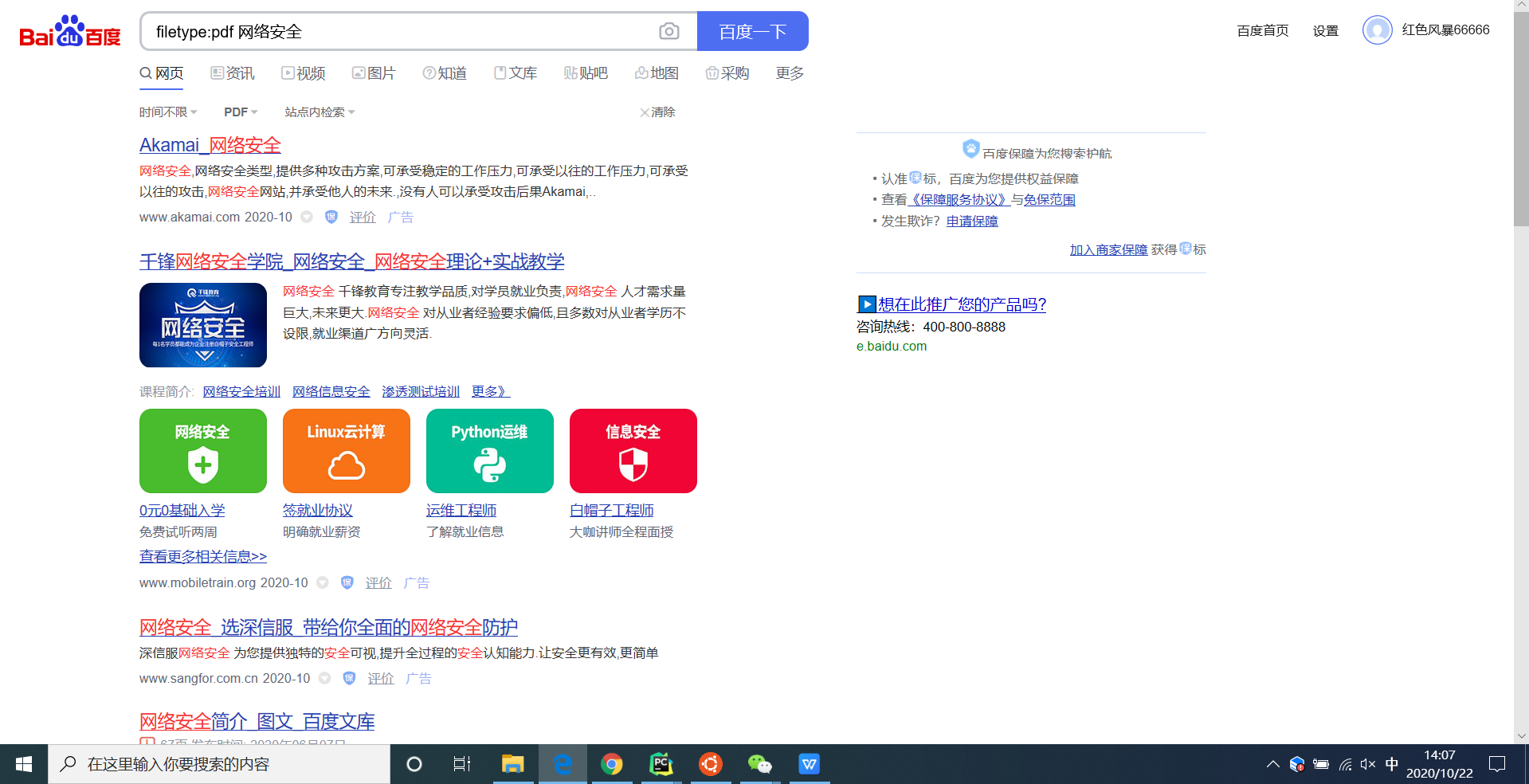Open the Windows Start menu
The image size is (1529, 784).
[24, 764]
